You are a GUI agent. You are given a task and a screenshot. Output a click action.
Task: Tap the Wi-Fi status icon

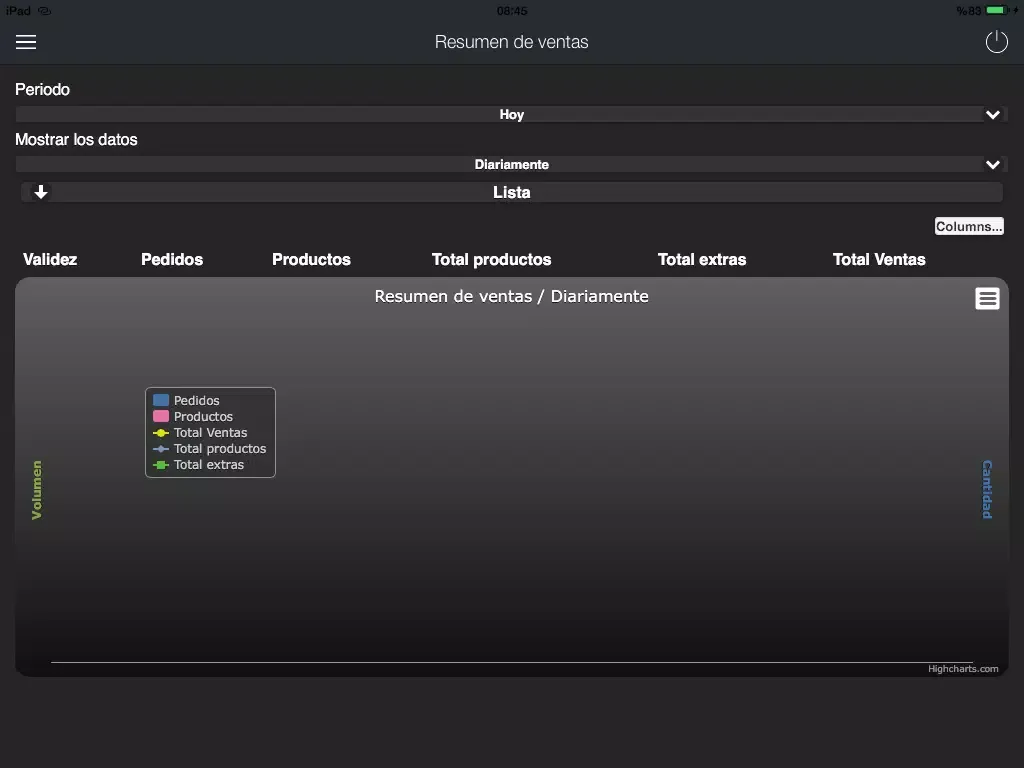[44, 10]
